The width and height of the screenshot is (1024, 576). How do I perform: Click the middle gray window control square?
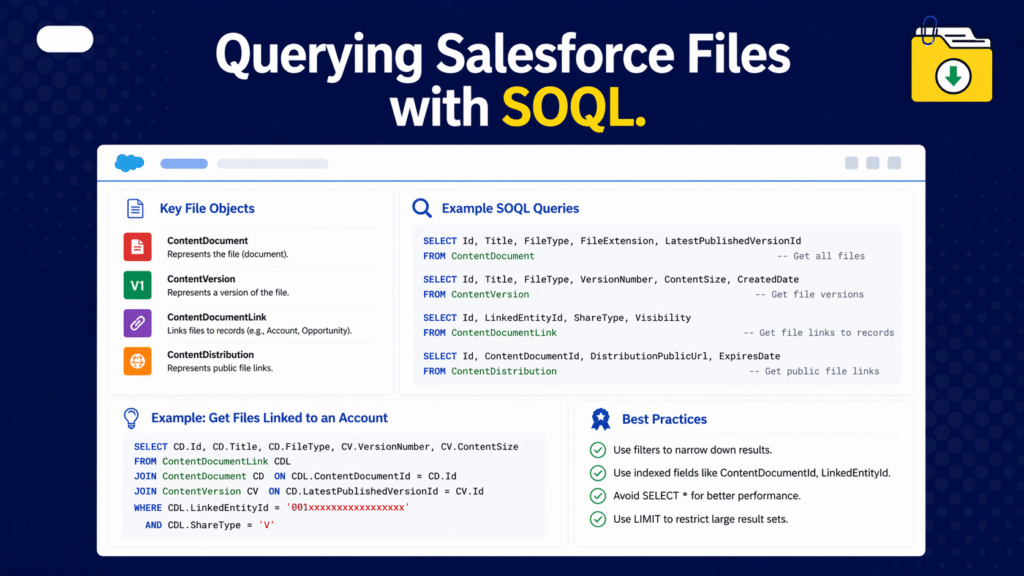point(872,163)
